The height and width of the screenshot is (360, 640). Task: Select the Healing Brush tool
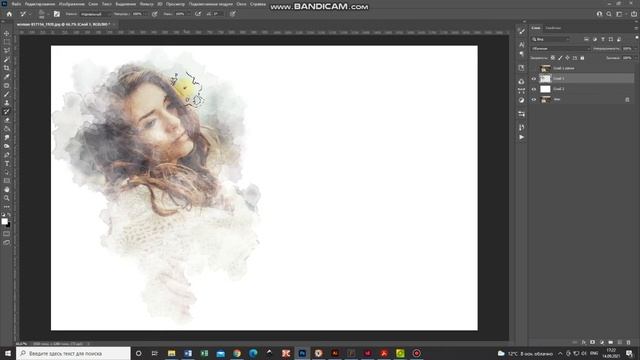7,85
